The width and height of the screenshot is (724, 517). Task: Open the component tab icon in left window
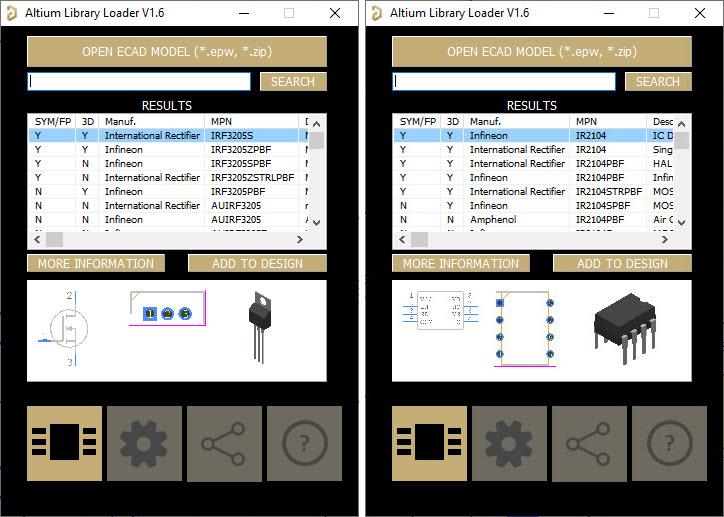(x=65, y=443)
